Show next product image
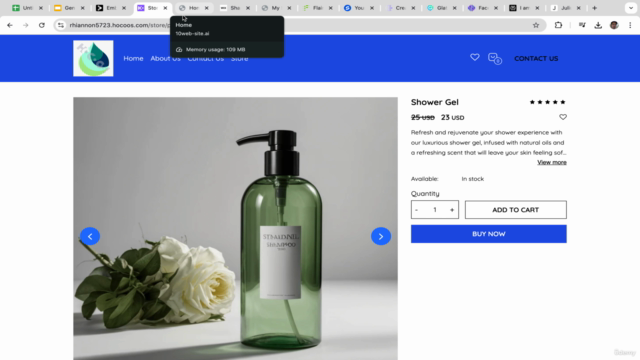640x360 pixels. 381,236
